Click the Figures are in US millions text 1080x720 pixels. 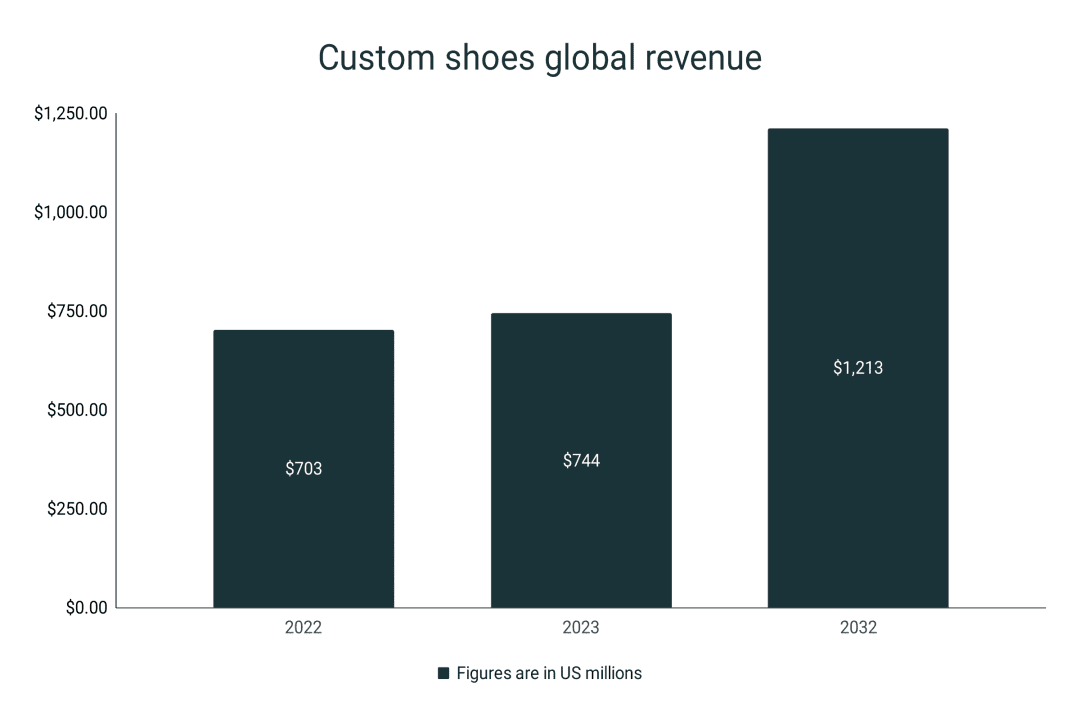pos(550,672)
